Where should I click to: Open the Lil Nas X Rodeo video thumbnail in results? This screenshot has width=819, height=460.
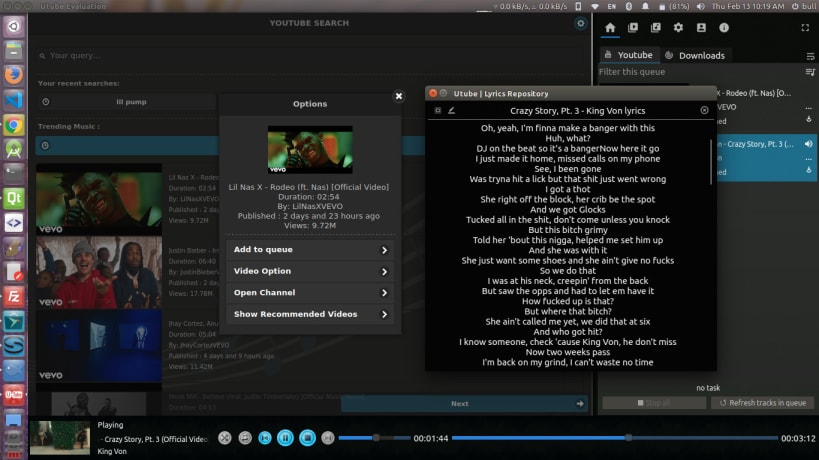click(99, 199)
